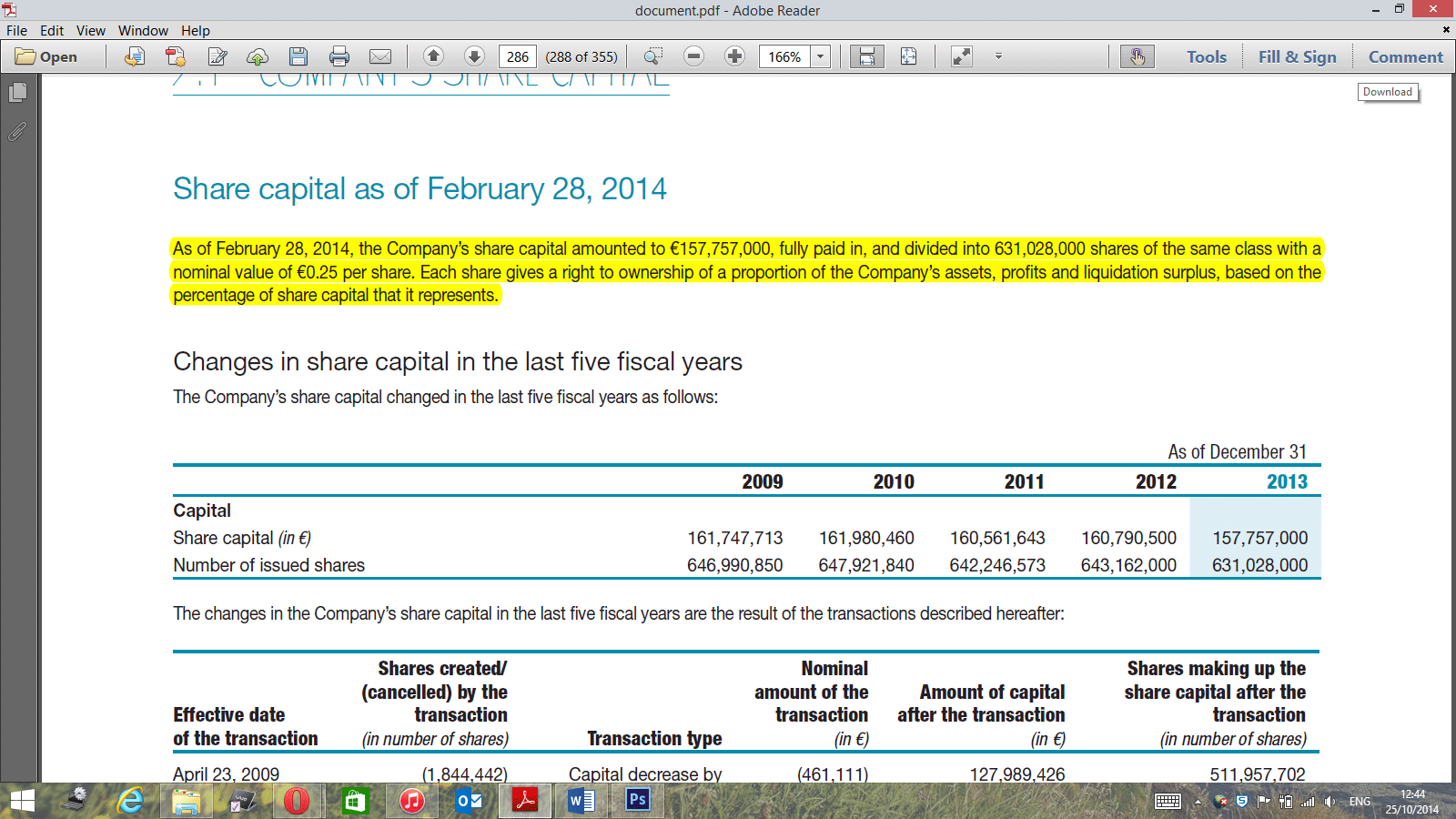Click the page number field showing 286
1456x819 pixels.
pyautogui.click(x=518, y=56)
